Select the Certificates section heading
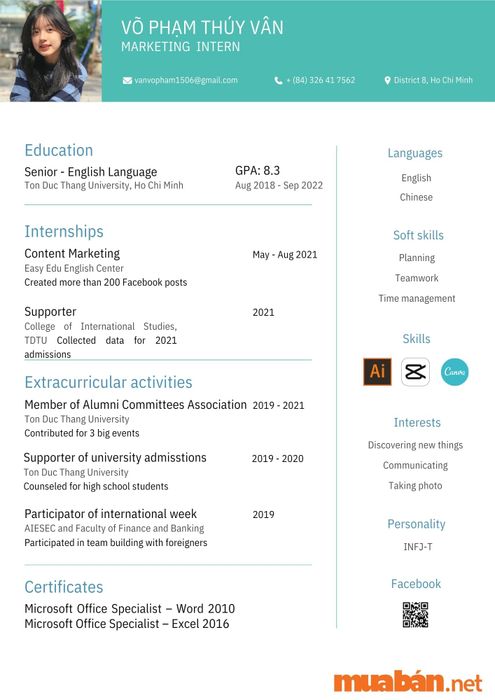The image size is (495, 700). [x=64, y=587]
